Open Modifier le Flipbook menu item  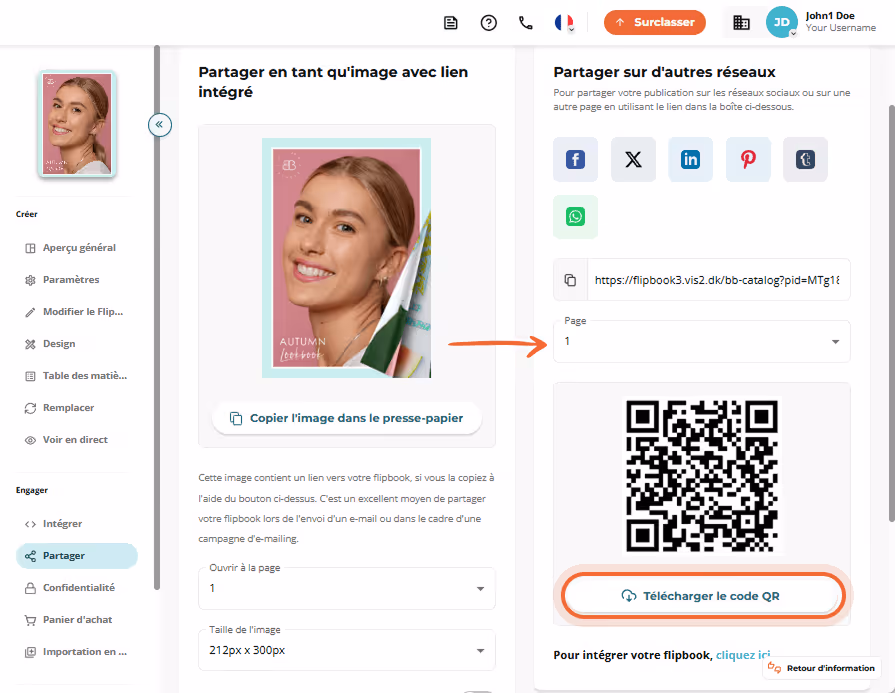tap(73, 312)
